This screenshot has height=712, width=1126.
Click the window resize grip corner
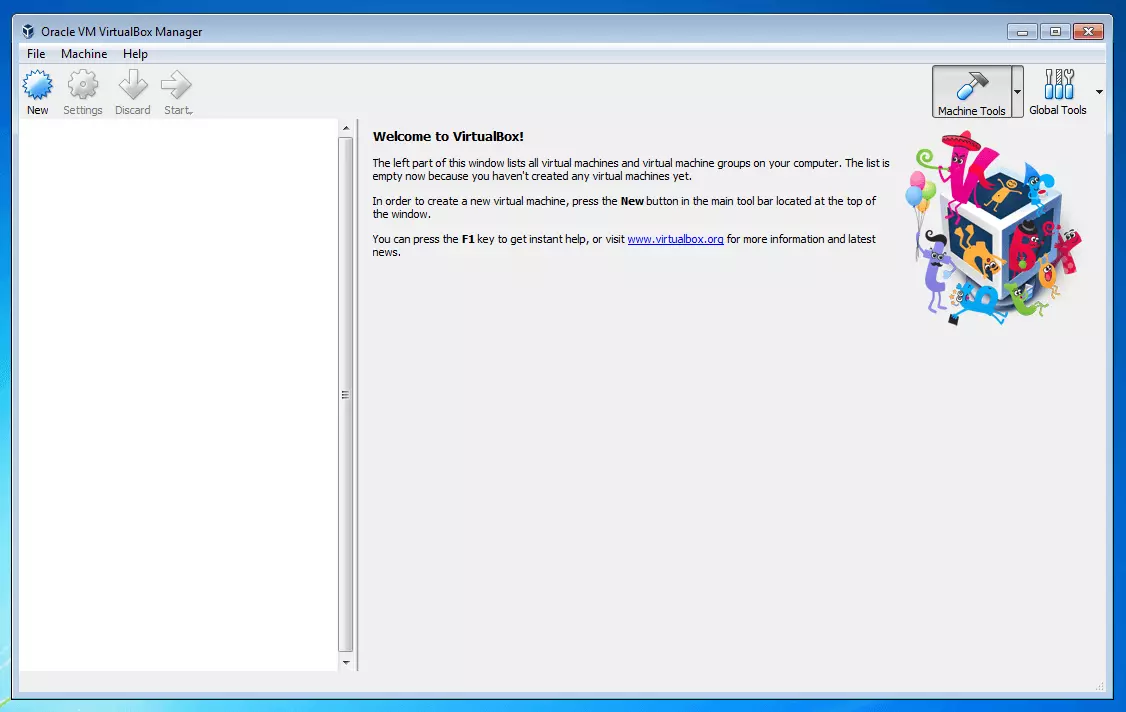click(x=1099, y=687)
